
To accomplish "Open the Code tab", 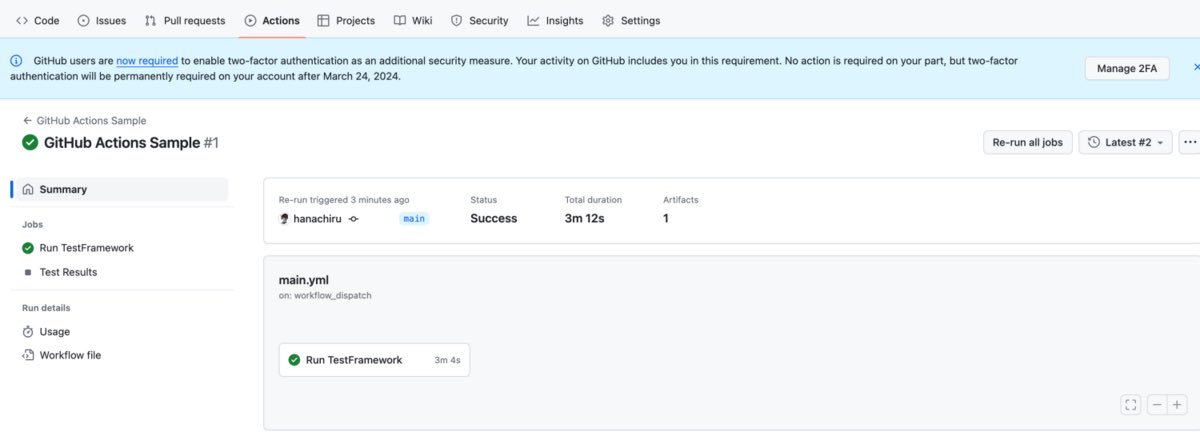I will point(38,20).
